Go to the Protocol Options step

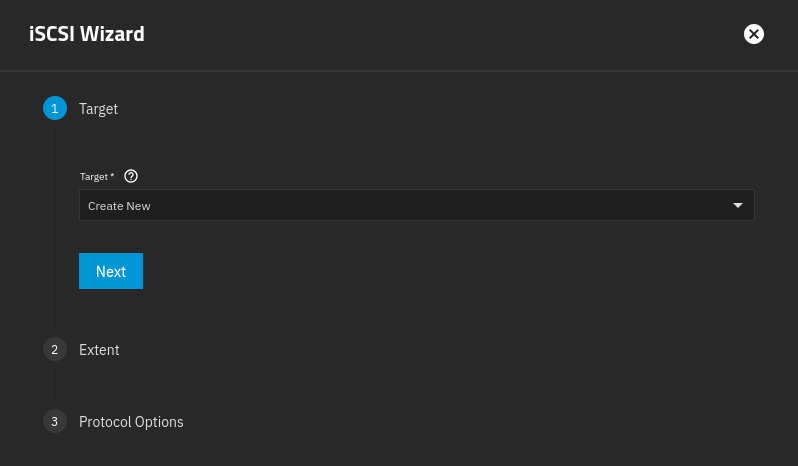coord(131,422)
